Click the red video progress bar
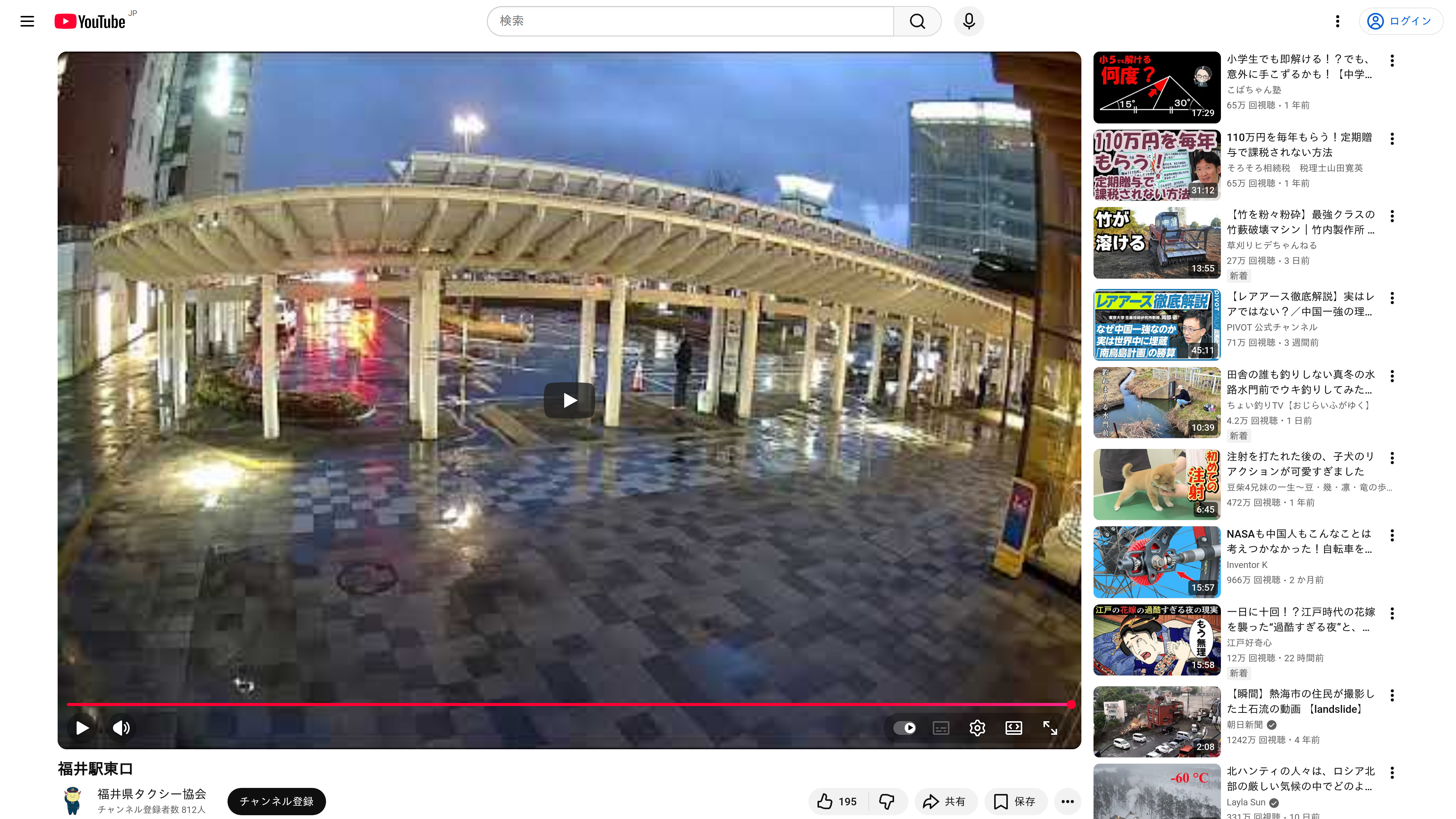 click(x=565, y=704)
